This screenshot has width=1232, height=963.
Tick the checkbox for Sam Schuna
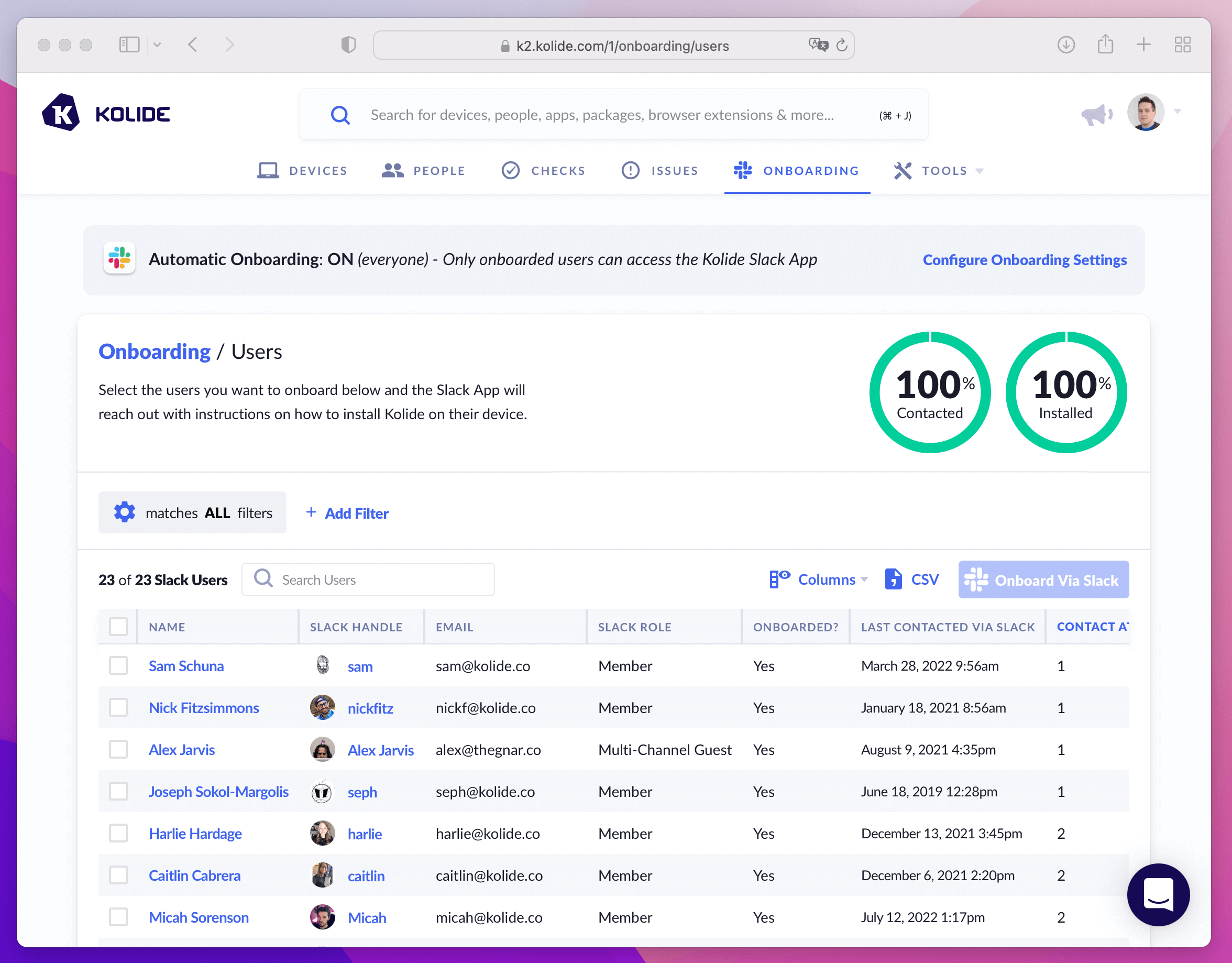(x=118, y=666)
